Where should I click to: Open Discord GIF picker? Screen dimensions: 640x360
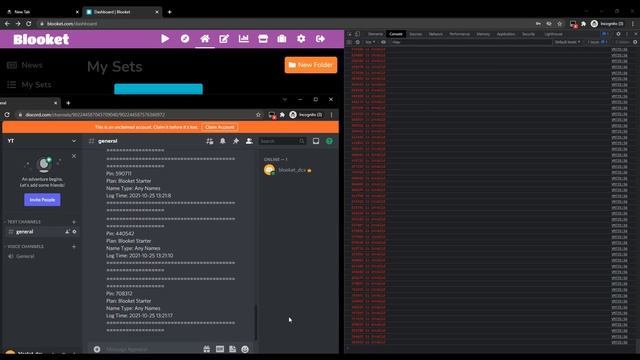[x=220, y=349]
